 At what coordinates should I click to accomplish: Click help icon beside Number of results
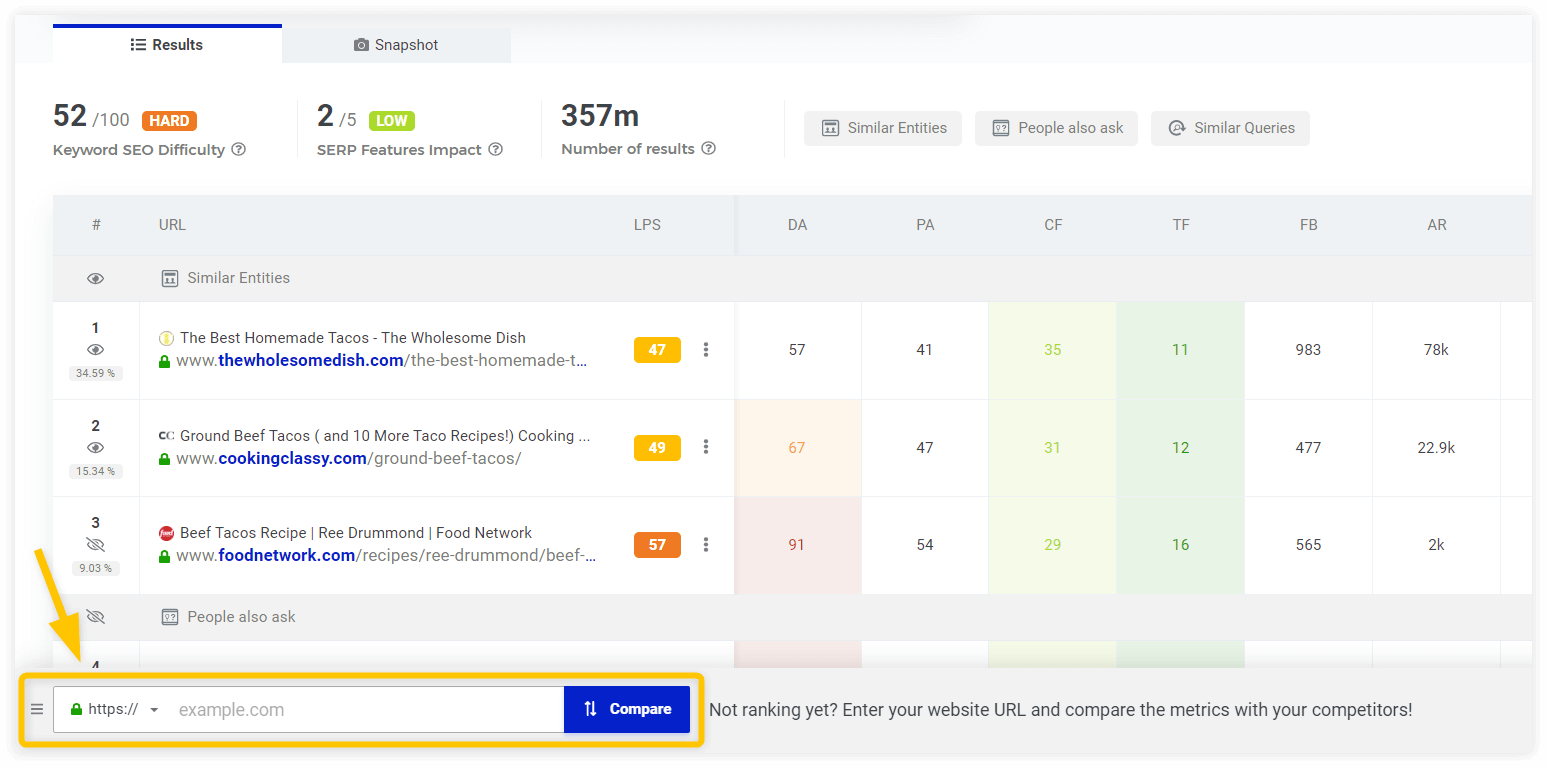pyautogui.click(x=708, y=148)
